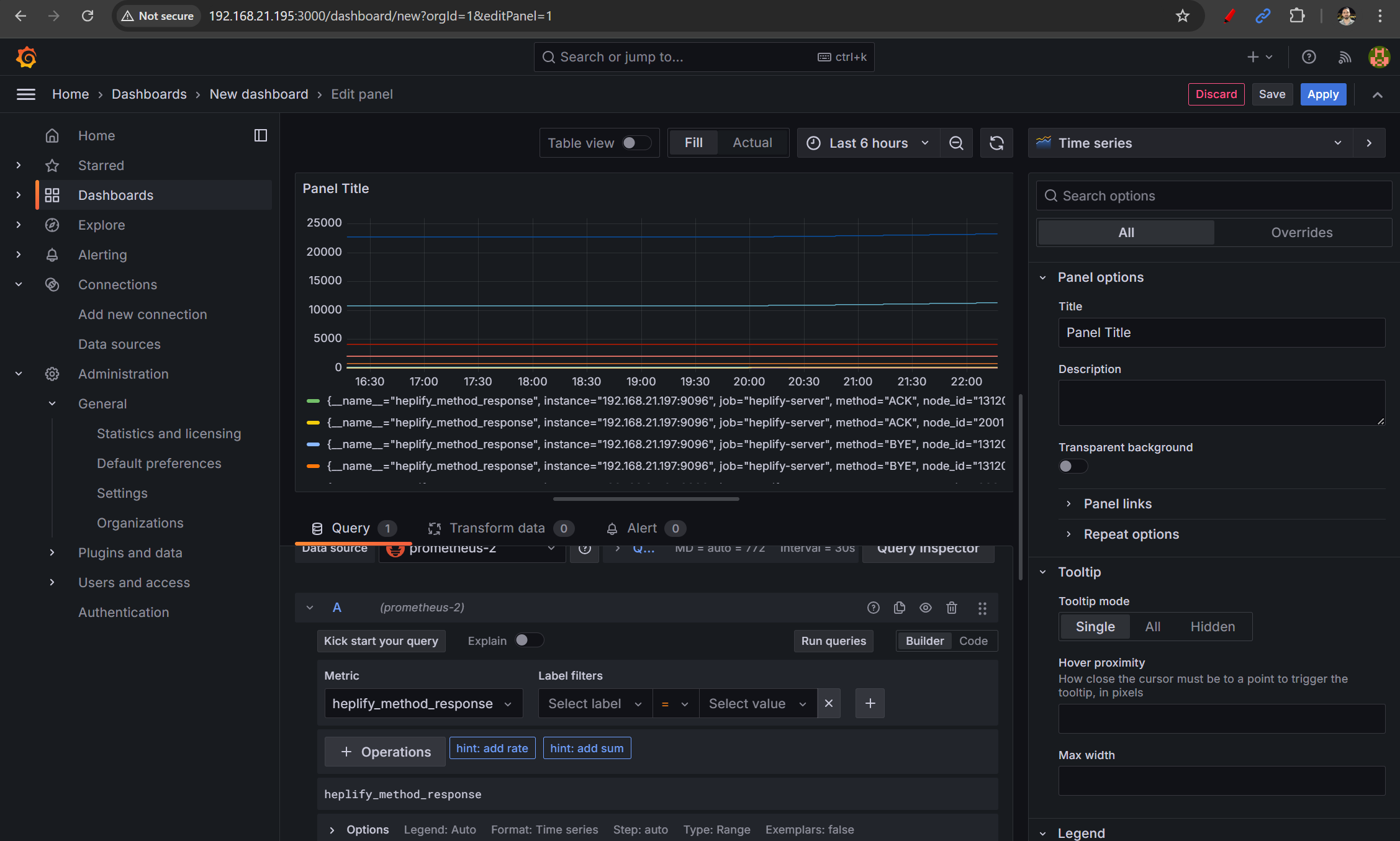Click the Grafana logo icon
The height and width of the screenshot is (841, 1400).
click(26, 57)
